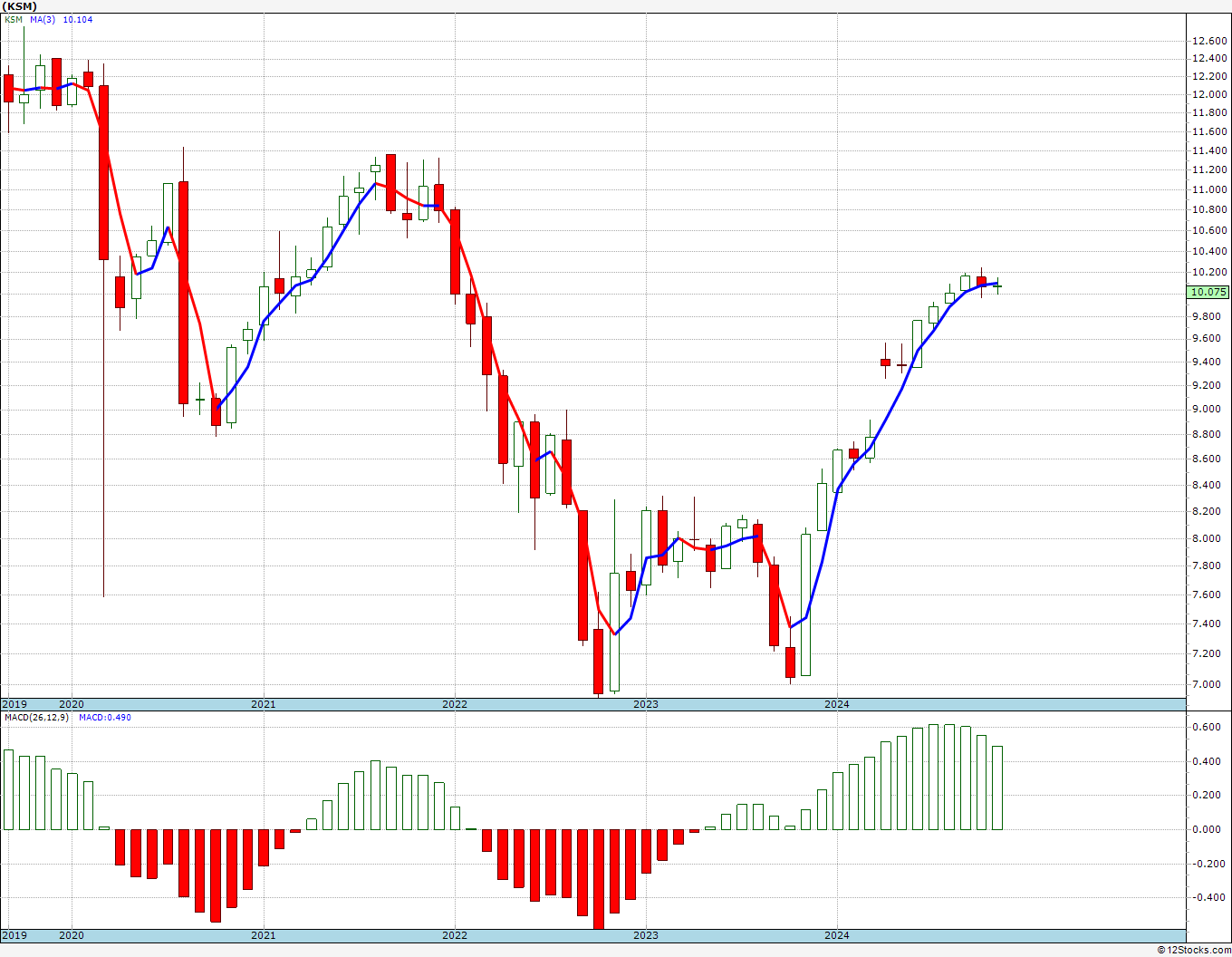Select the KSM legend label
The image size is (1232, 957).
[14, 20]
